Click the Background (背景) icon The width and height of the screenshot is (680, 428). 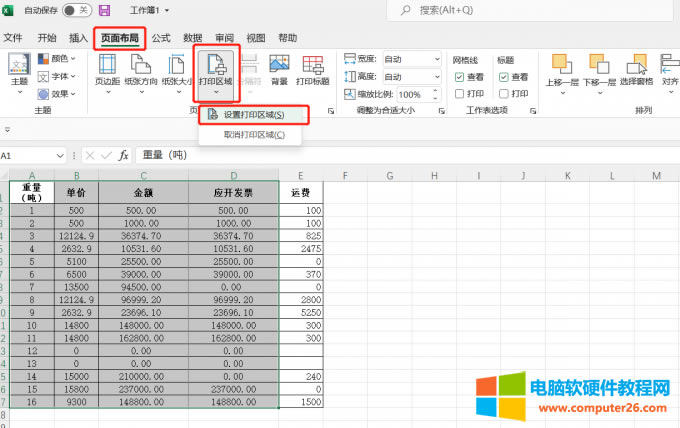pyautogui.click(x=279, y=70)
